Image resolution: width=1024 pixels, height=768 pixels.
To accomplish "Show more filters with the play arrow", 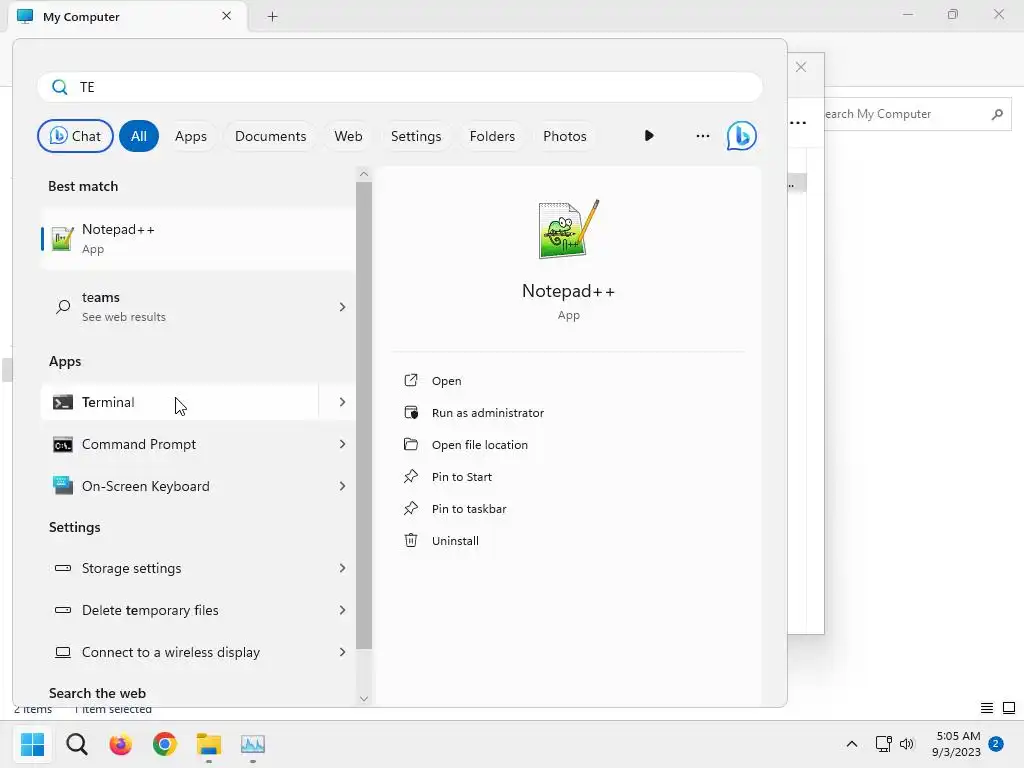I will (648, 136).
